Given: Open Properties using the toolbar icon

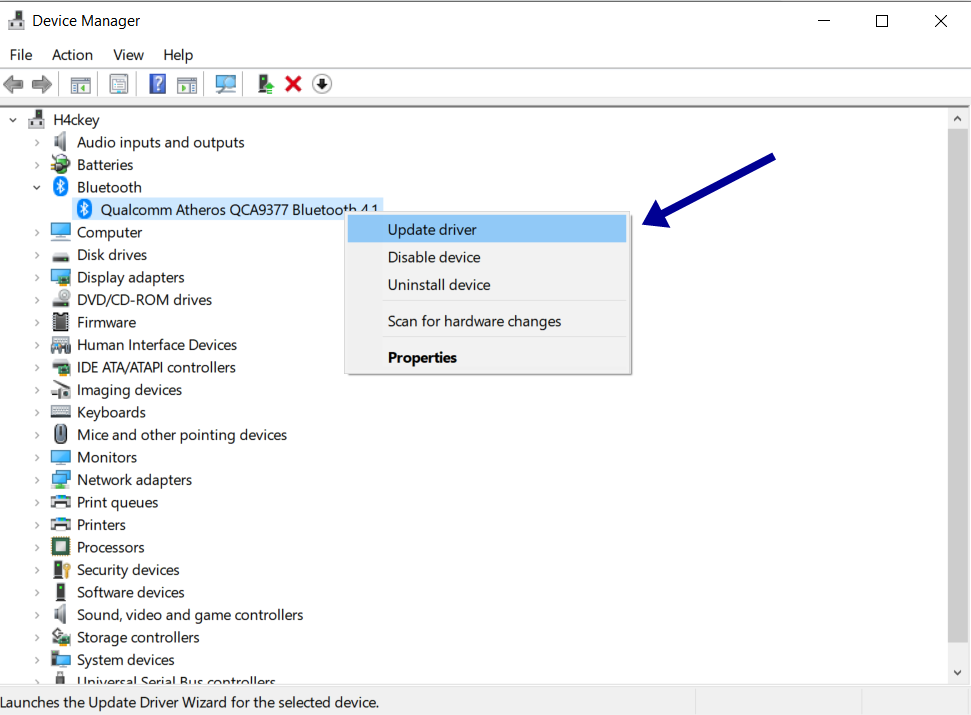Looking at the screenshot, I should (x=118, y=83).
